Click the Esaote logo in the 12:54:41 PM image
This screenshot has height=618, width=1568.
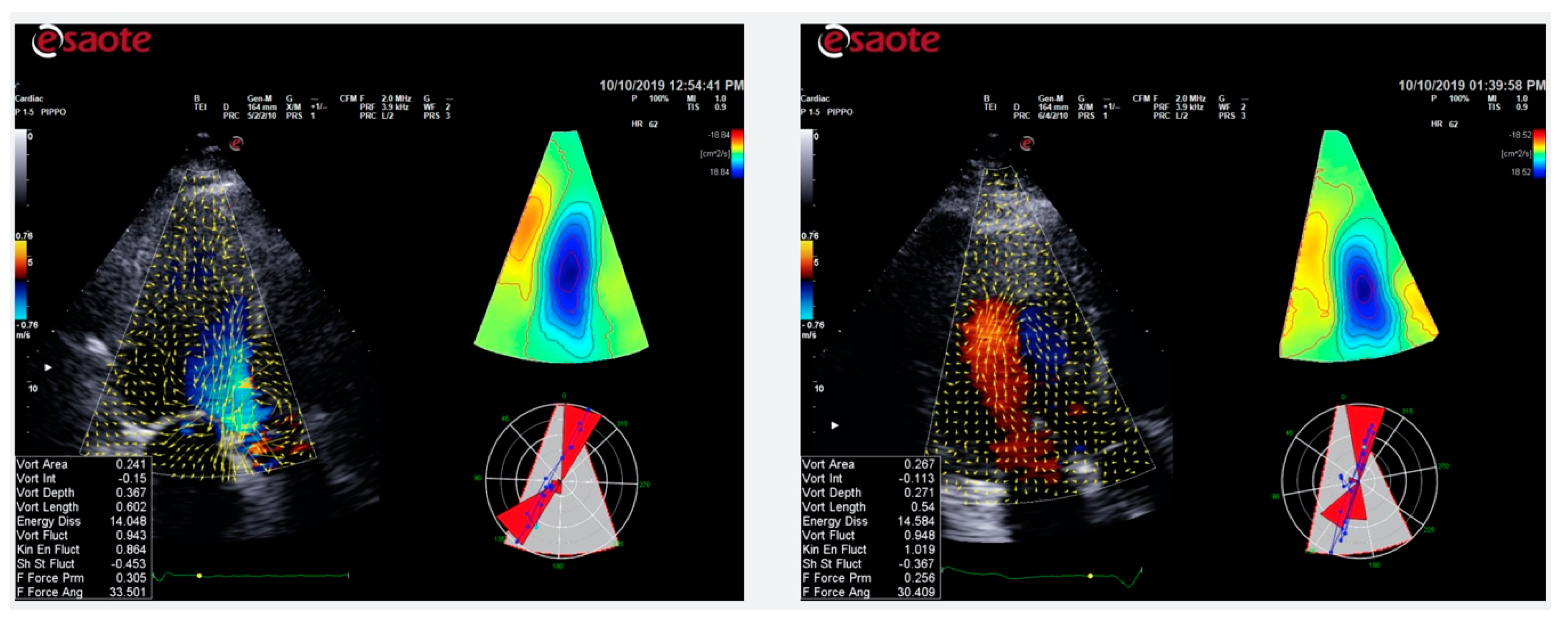pos(91,41)
